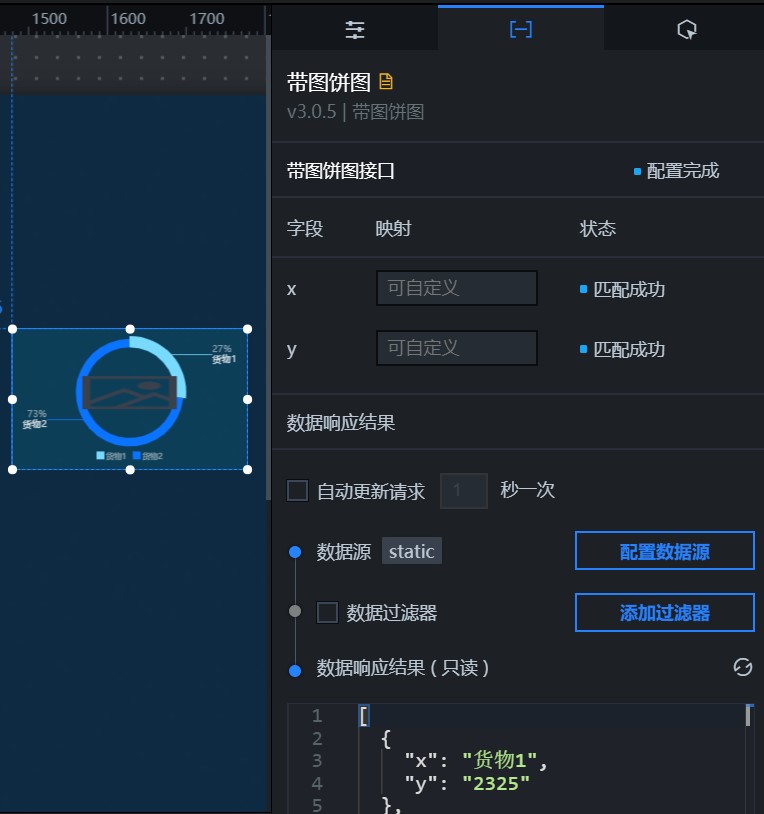Select the static data source tag
764x814 pixels.
coord(412,551)
